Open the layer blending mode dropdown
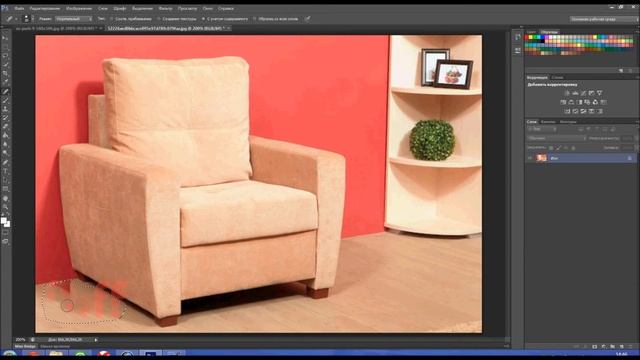The image size is (640, 360). (556, 138)
